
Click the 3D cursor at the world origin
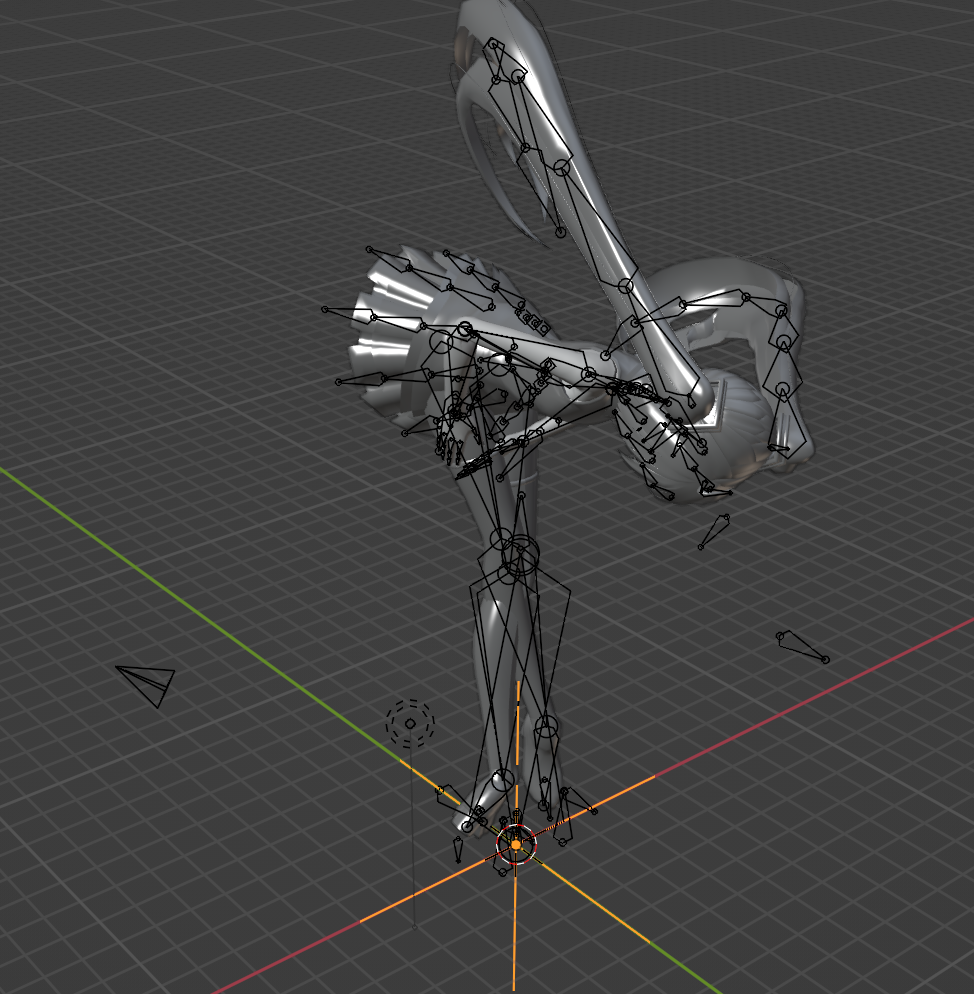pos(516,844)
